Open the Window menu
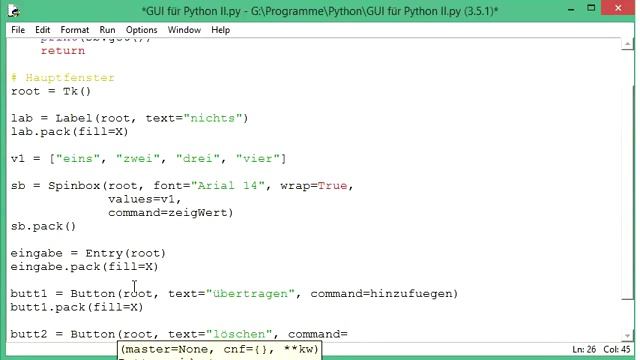This screenshot has height=360, width=640. [x=184, y=30]
